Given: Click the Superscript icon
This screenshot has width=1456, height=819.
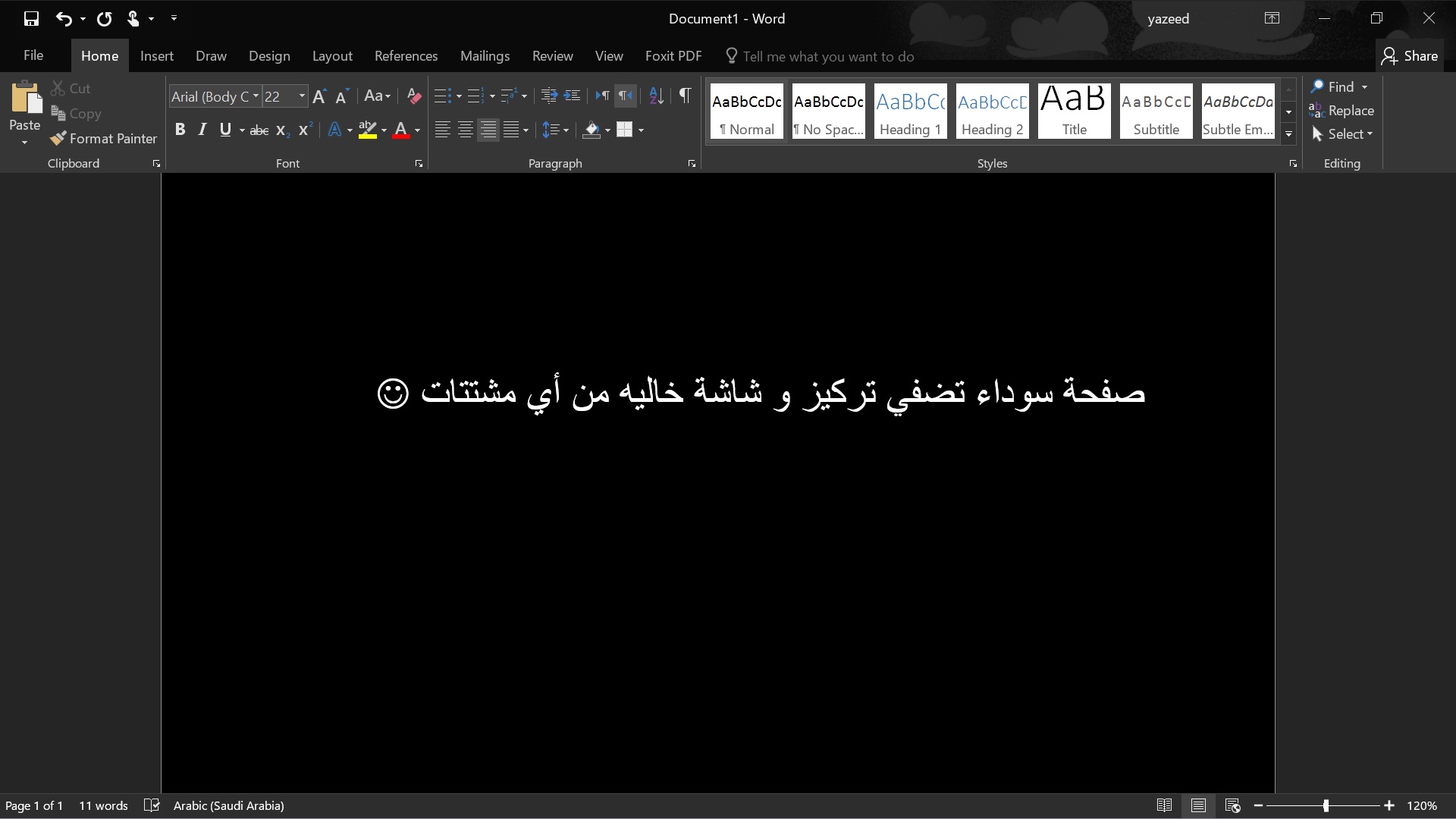Looking at the screenshot, I should pos(305,130).
